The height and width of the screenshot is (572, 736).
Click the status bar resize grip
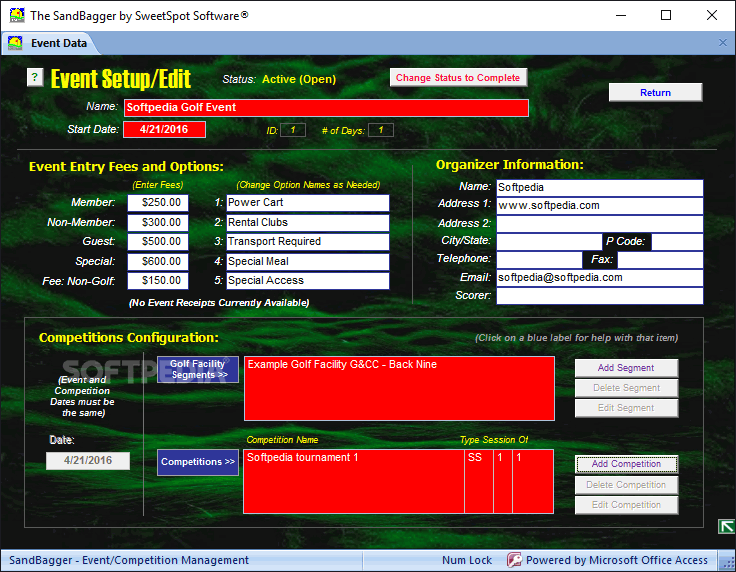[728, 562]
